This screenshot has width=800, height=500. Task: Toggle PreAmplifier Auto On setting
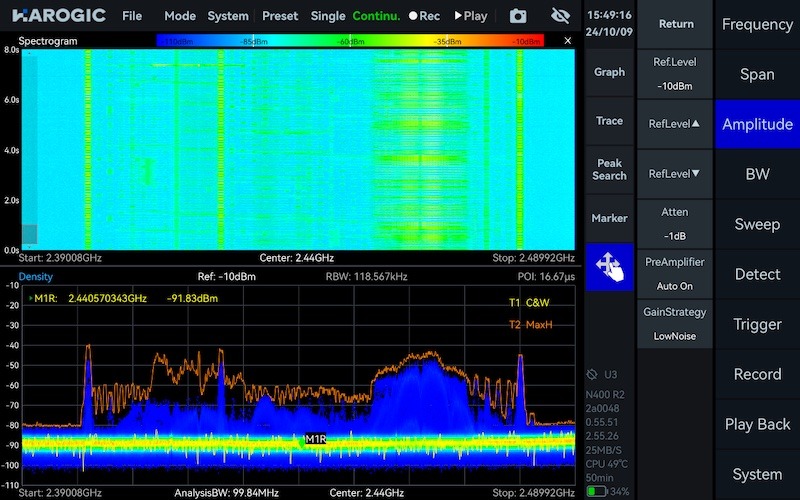click(676, 273)
